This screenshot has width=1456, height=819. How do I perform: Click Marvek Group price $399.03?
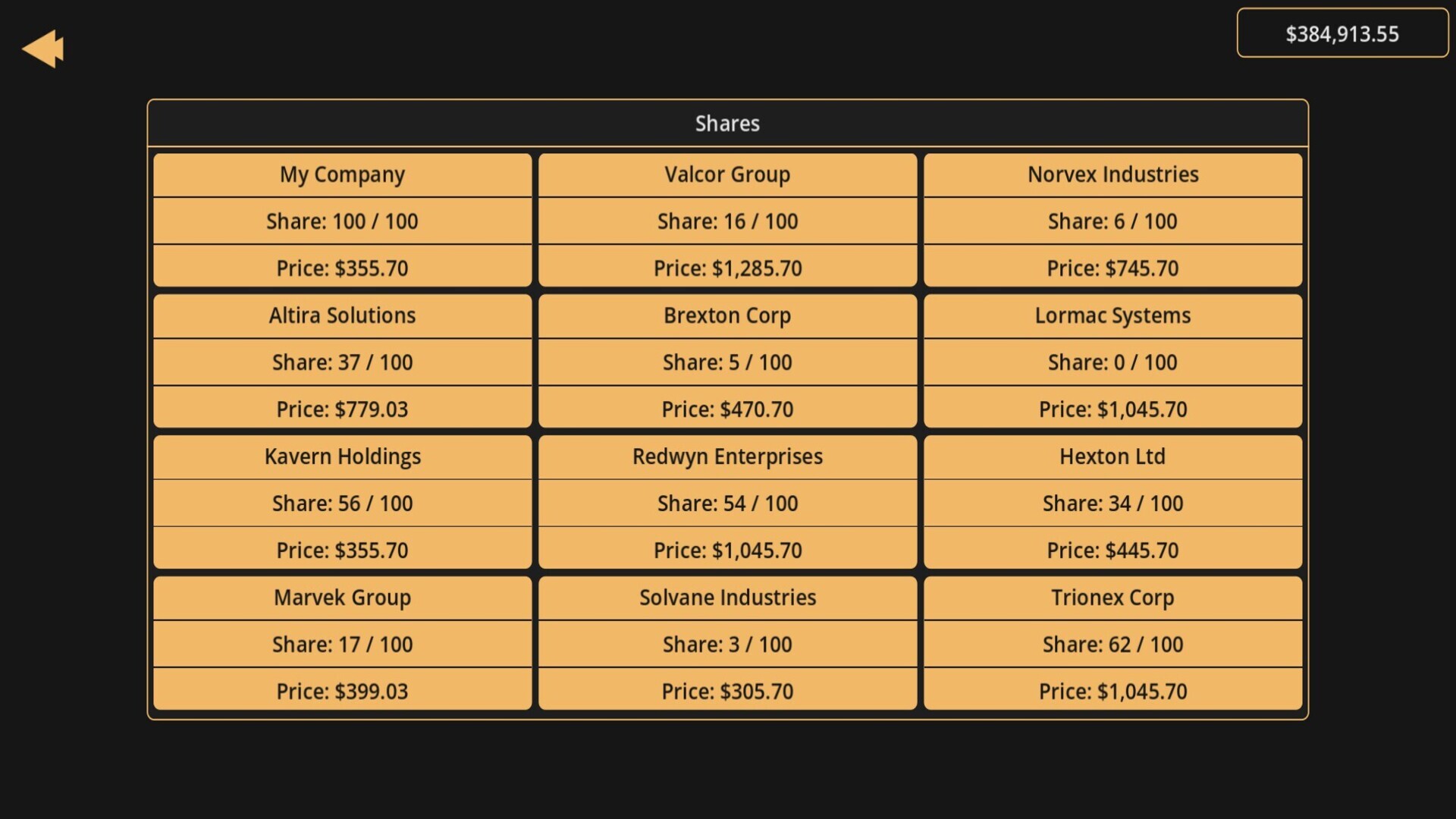coord(342,691)
